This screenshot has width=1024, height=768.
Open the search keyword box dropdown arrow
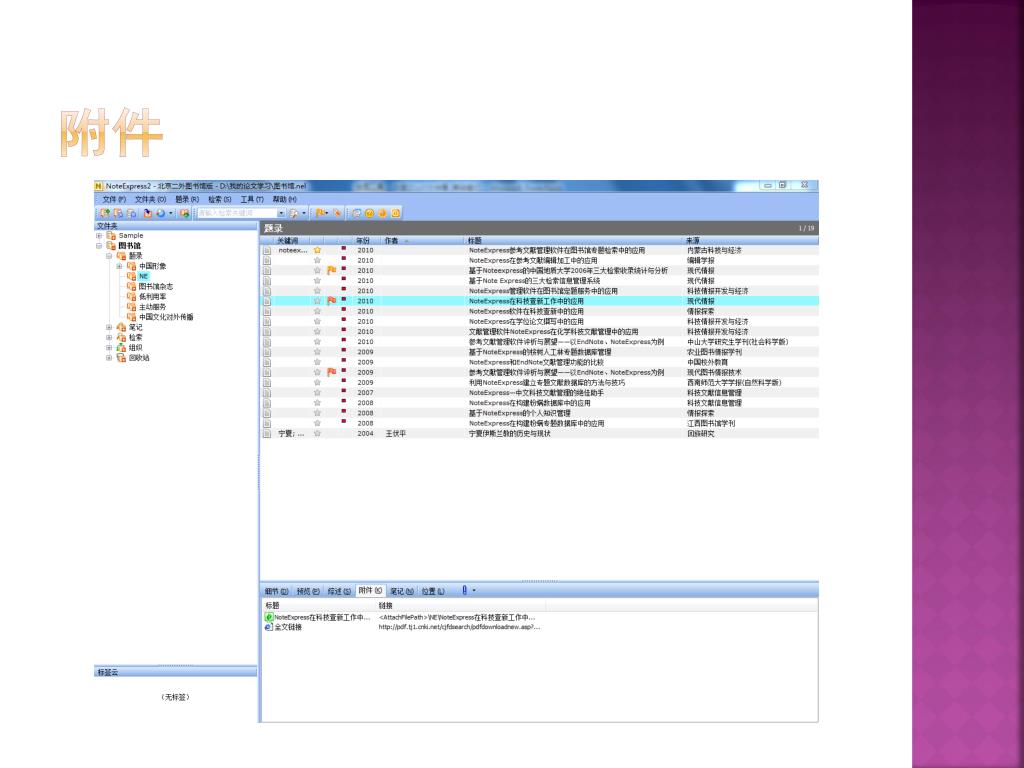[281, 213]
